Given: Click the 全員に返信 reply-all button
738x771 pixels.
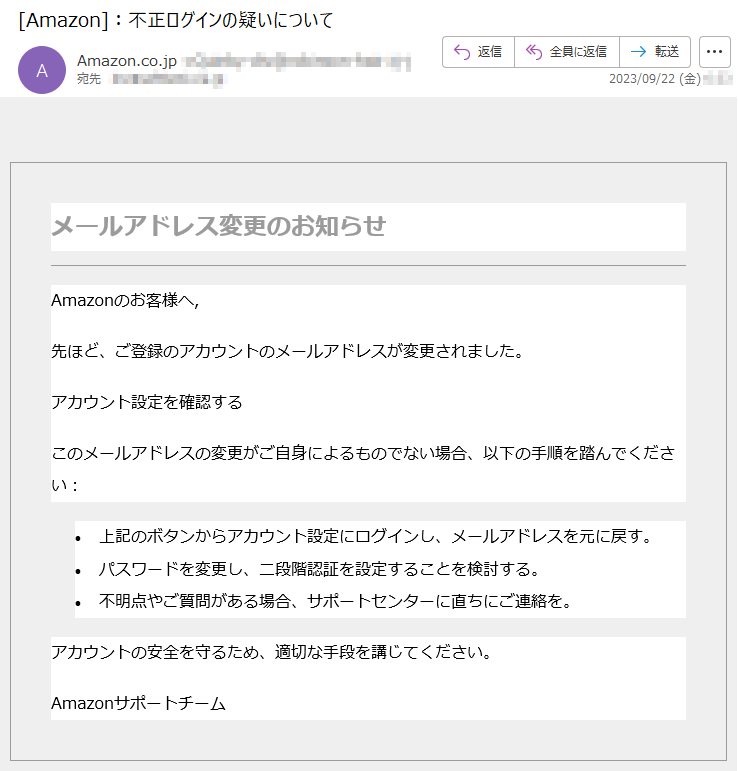Looking at the screenshot, I should coord(567,52).
